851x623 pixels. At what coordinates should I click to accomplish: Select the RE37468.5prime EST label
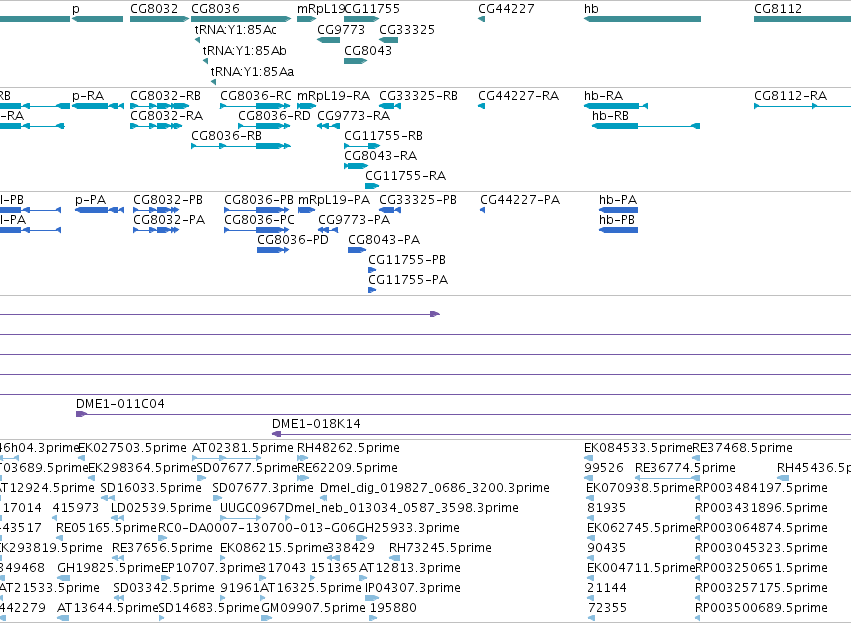pyautogui.click(x=742, y=448)
